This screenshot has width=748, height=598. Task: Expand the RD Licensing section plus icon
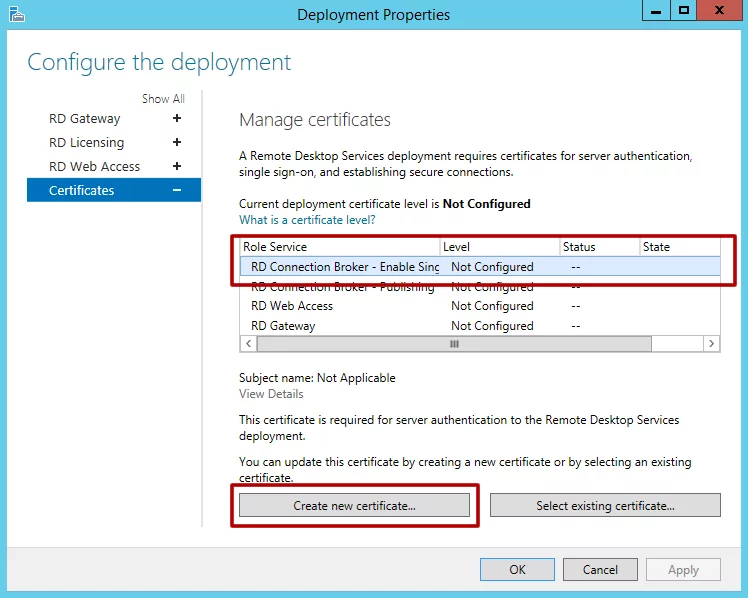(177, 142)
